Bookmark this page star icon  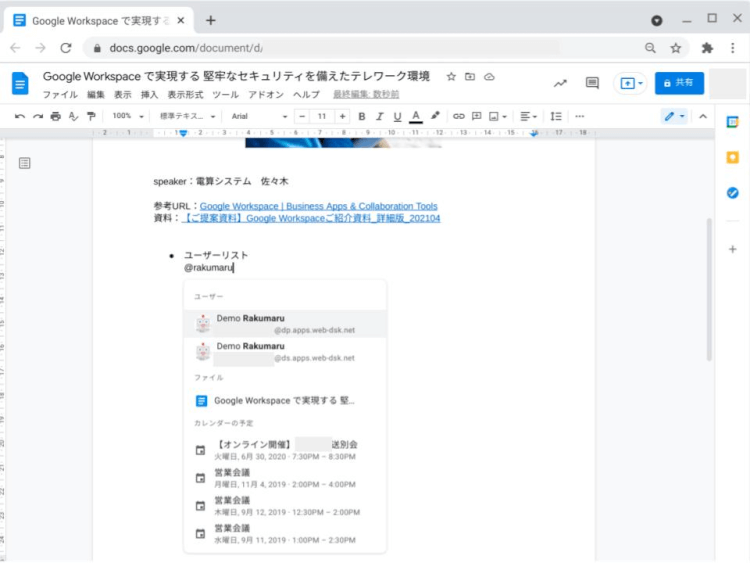tap(675, 48)
